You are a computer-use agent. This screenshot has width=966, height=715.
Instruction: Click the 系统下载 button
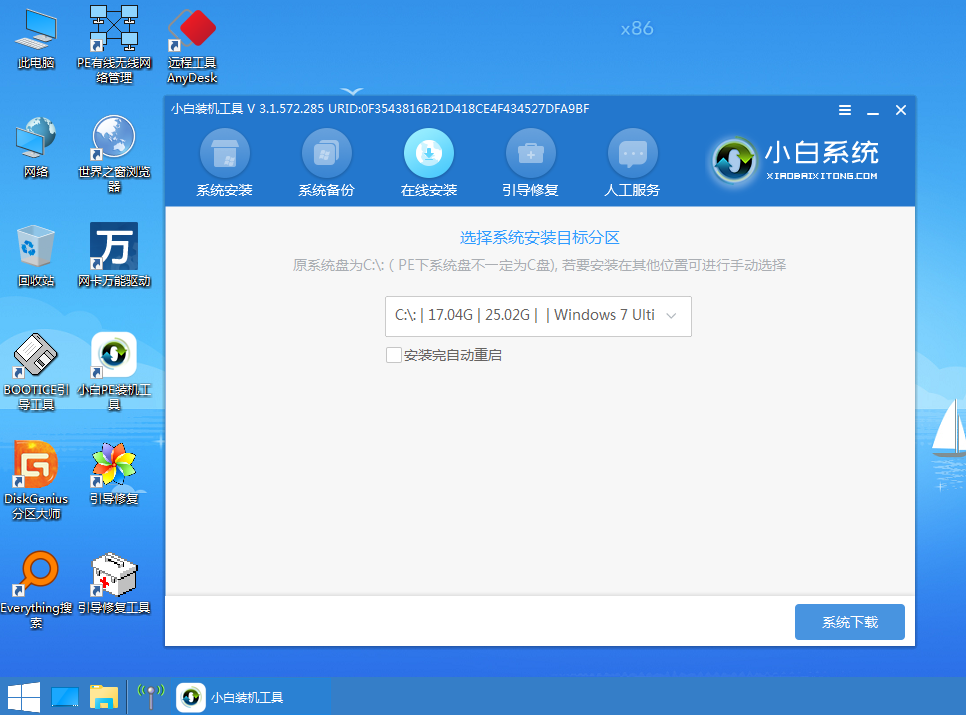coord(850,622)
